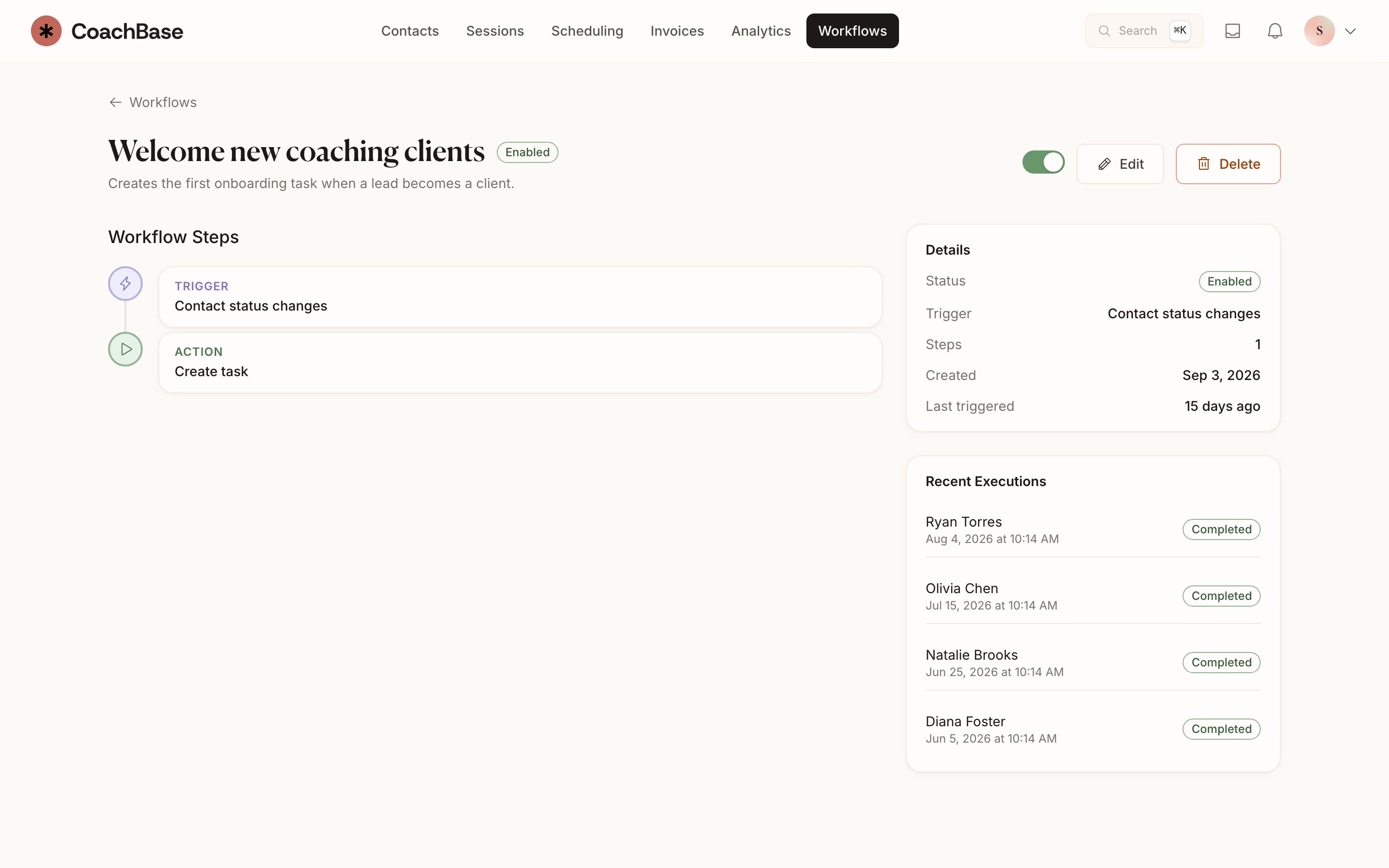Open Natalie Brooks execution row
This screenshot has width=1389, height=868.
(x=1092, y=663)
